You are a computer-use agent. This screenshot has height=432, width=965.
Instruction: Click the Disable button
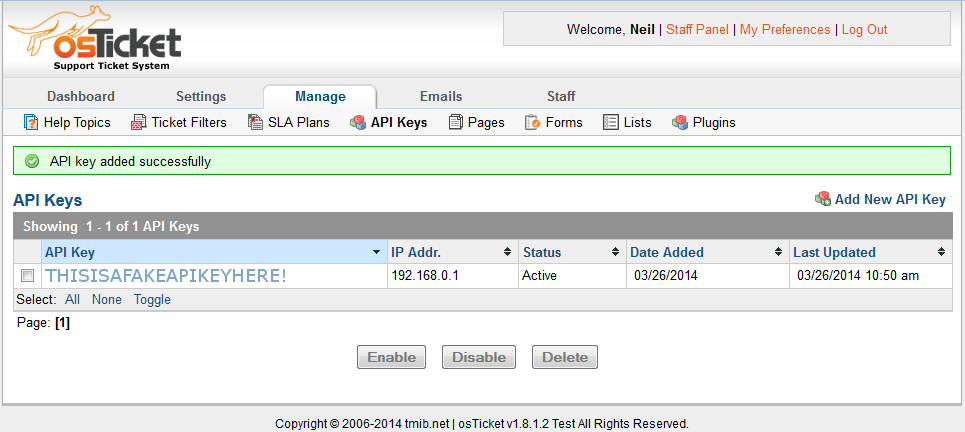(479, 357)
